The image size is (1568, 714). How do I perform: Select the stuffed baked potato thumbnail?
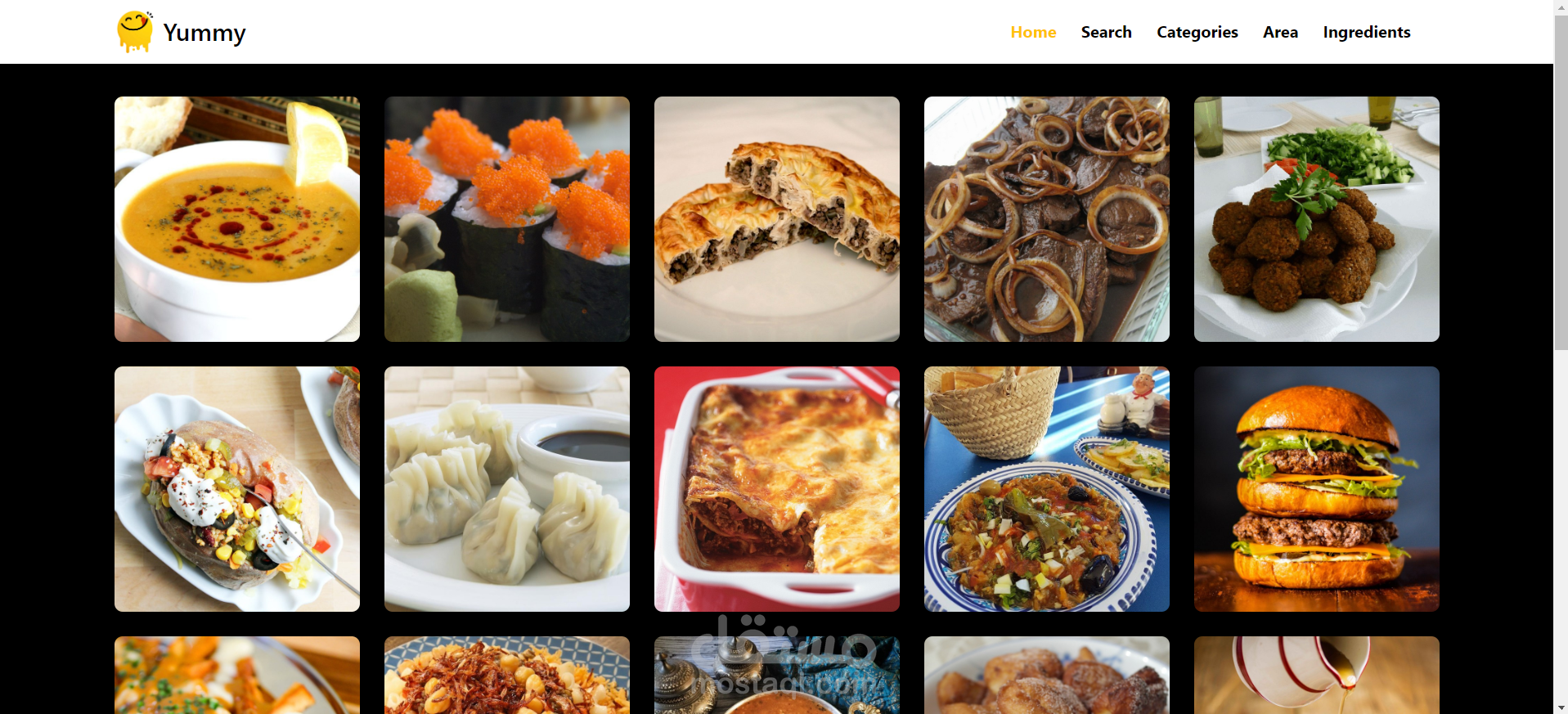tap(237, 489)
